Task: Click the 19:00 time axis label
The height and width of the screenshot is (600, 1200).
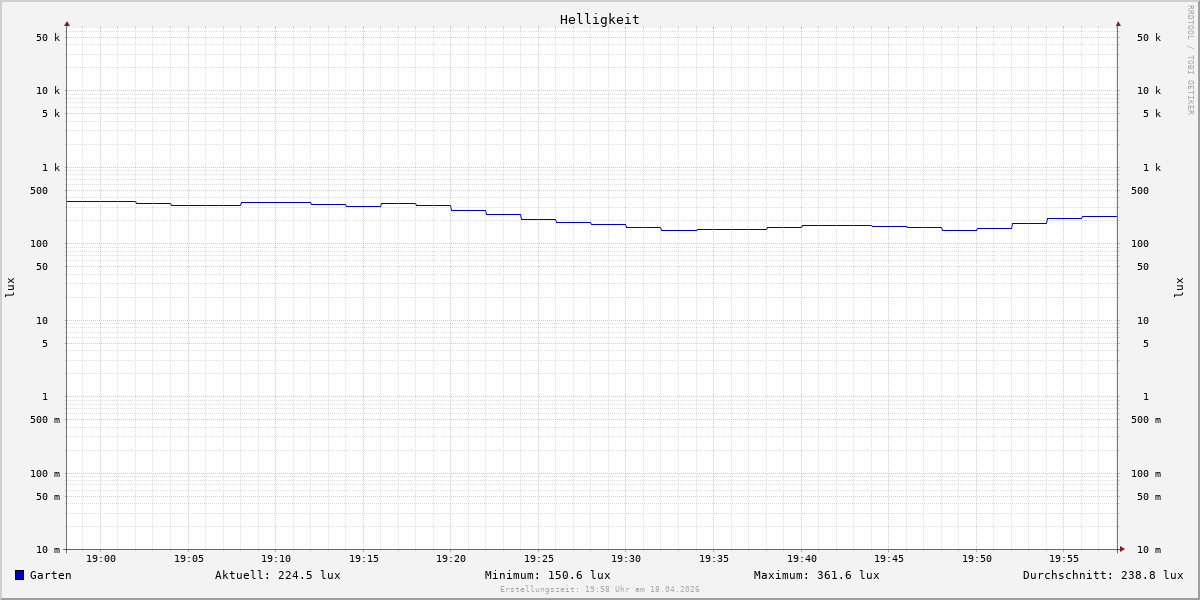Action: [101, 559]
